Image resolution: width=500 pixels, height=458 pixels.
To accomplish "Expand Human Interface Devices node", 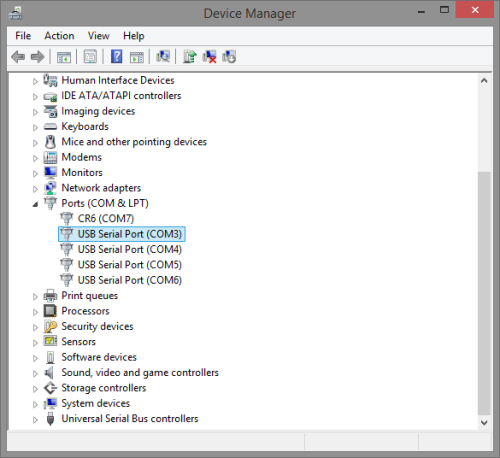I will pyautogui.click(x=35, y=81).
